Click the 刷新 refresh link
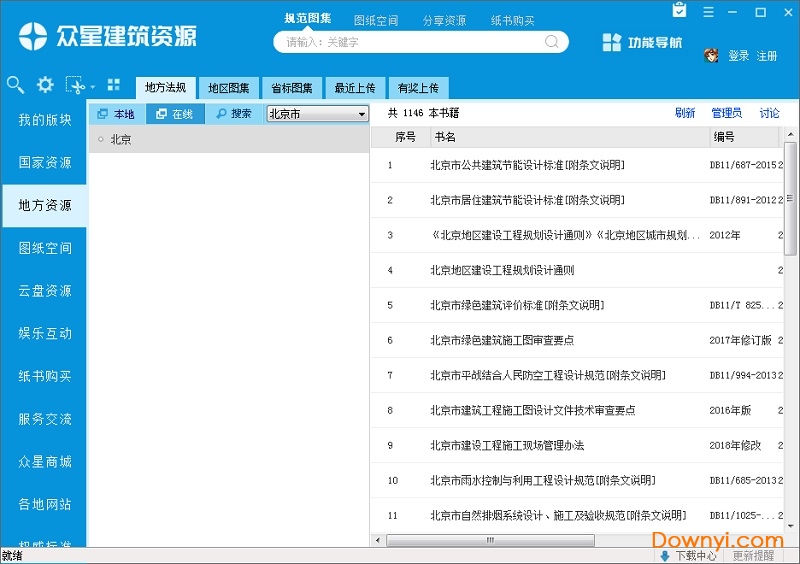This screenshot has width=800, height=564. point(685,113)
